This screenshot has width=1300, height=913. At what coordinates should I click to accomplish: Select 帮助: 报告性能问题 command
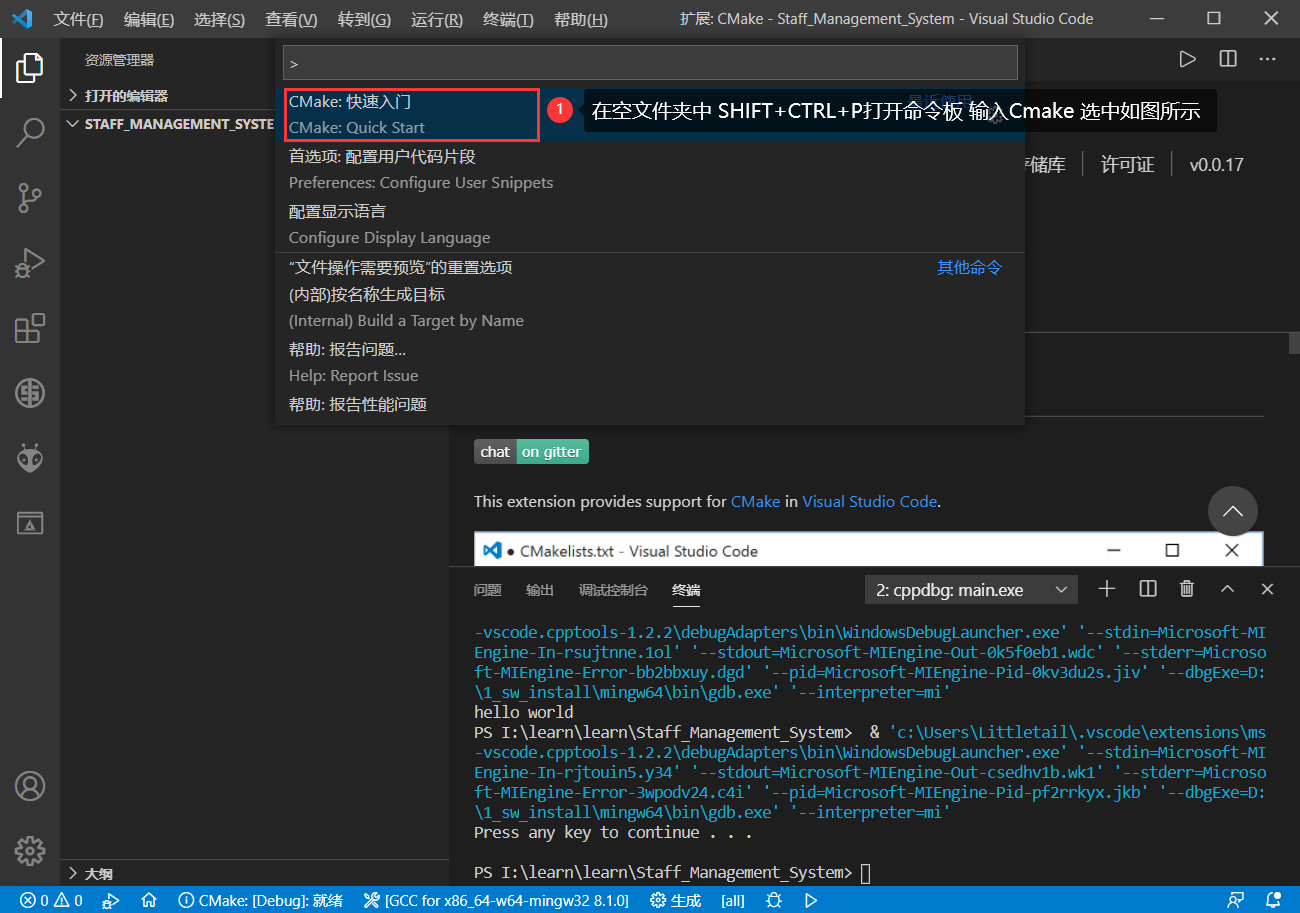point(650,404)
